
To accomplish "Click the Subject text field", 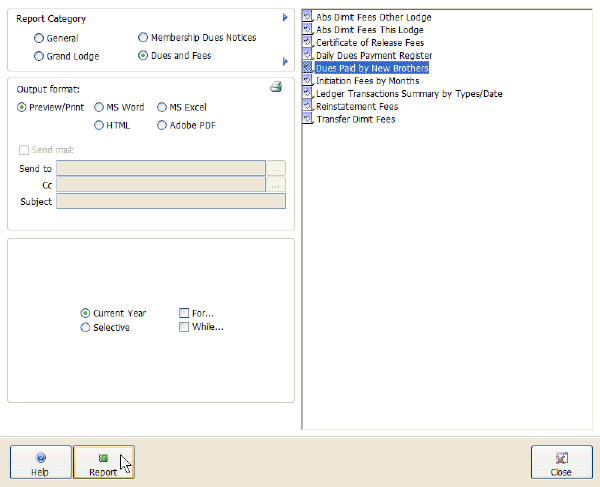I will [x=171, y=201].
